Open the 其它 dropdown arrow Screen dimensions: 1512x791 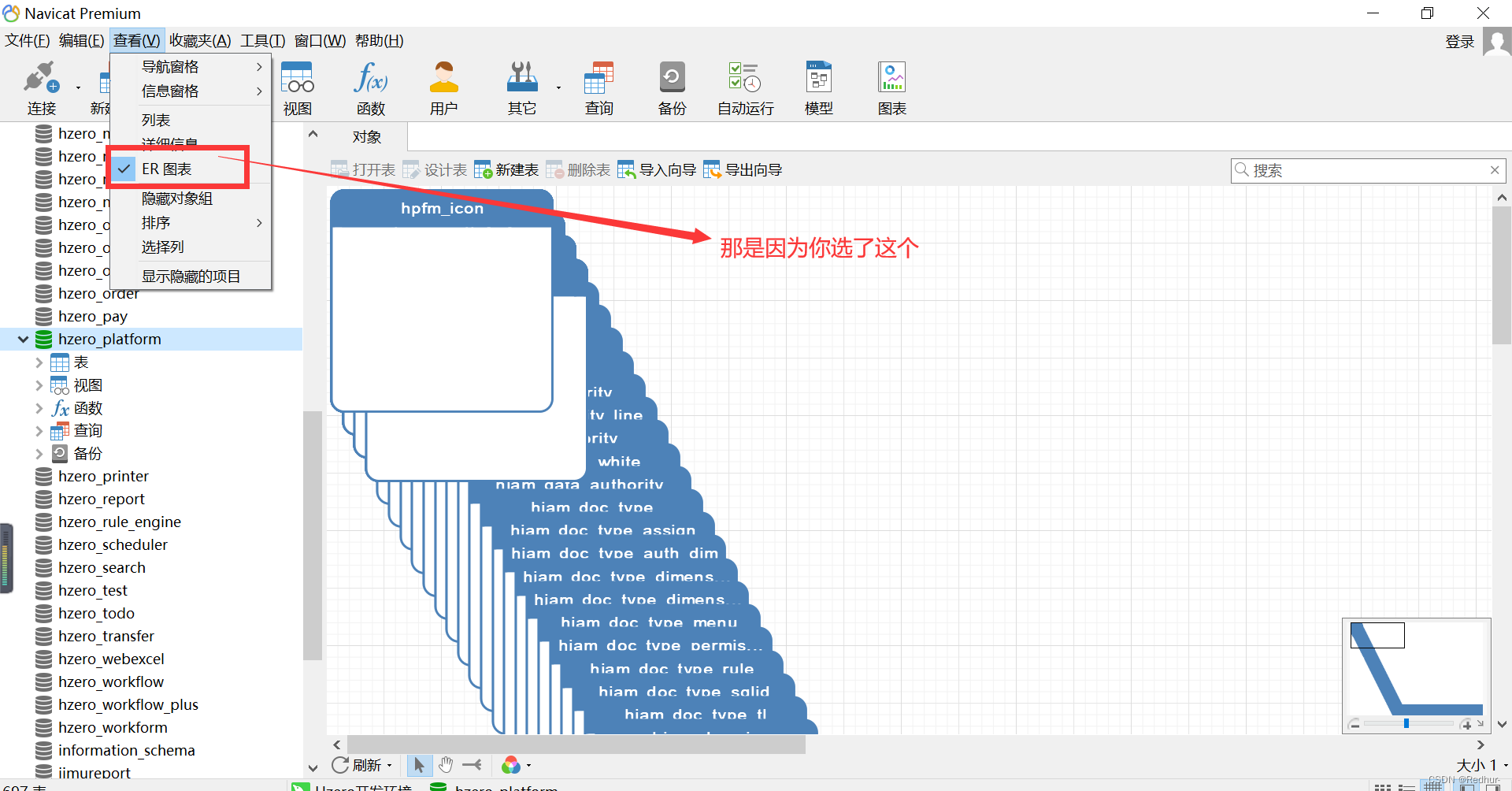coord(558,88)
